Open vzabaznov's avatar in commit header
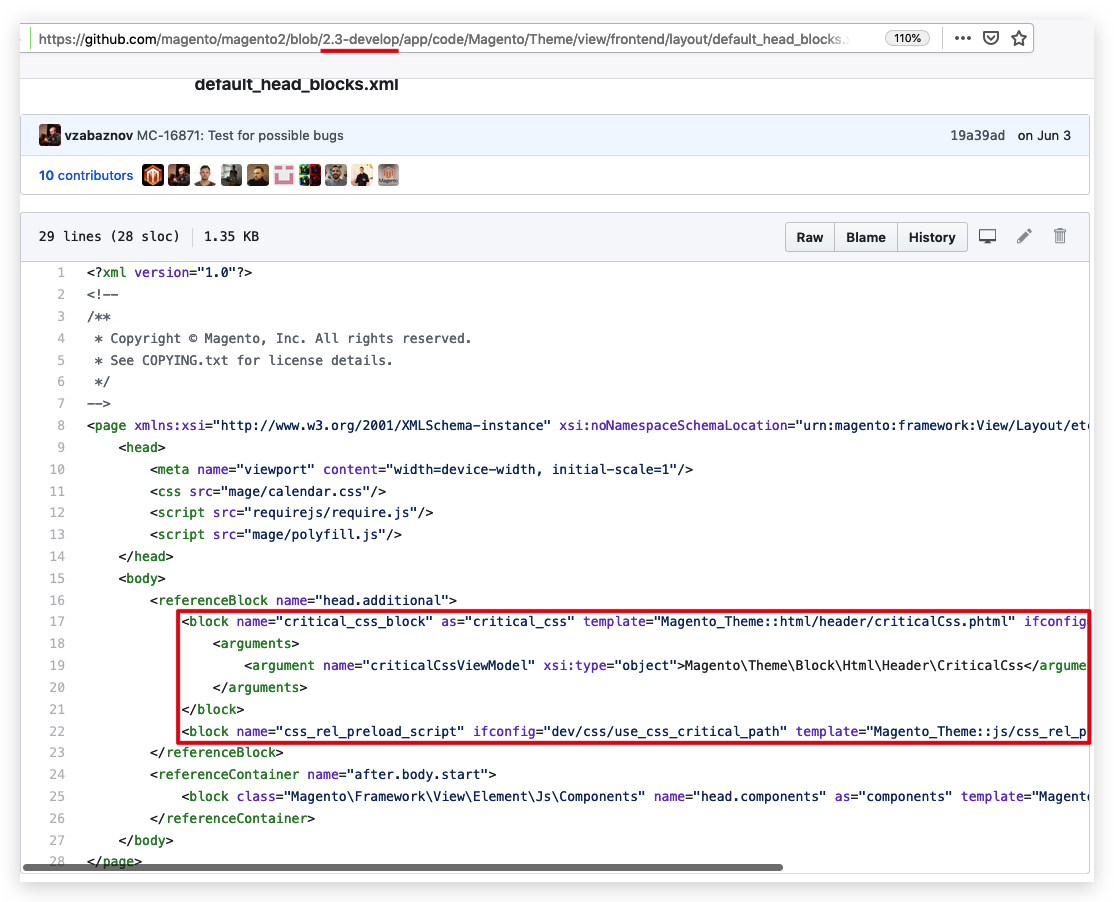Screen dimensions: 1114x902 [x=50, y=135]
